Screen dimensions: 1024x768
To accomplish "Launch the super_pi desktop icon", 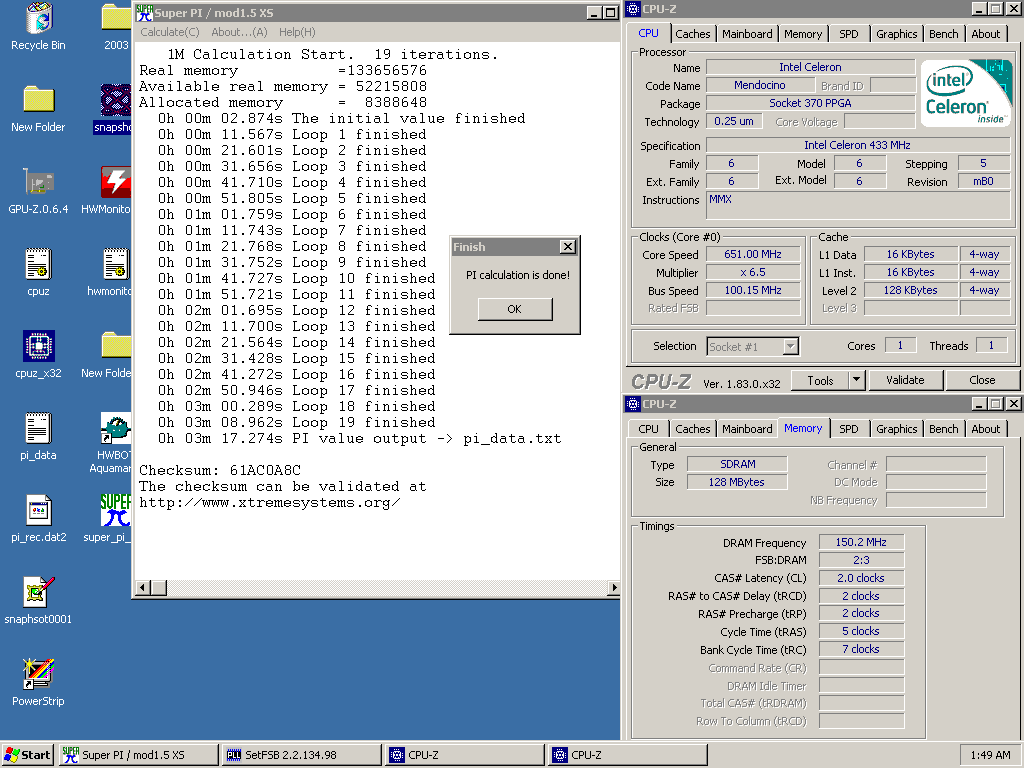I will [x=116, y=511].
